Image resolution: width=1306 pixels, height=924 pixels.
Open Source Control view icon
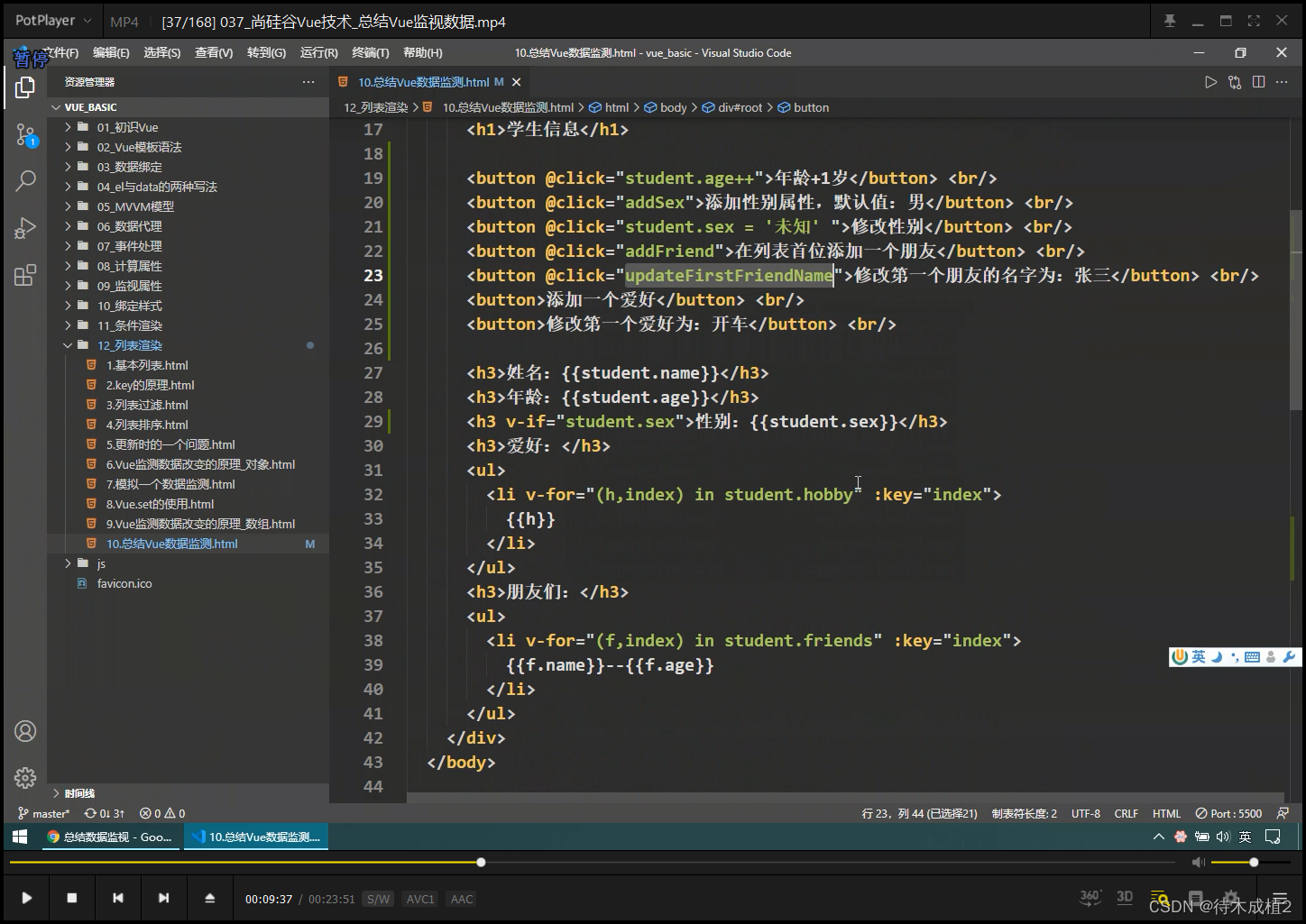point(25,136)
